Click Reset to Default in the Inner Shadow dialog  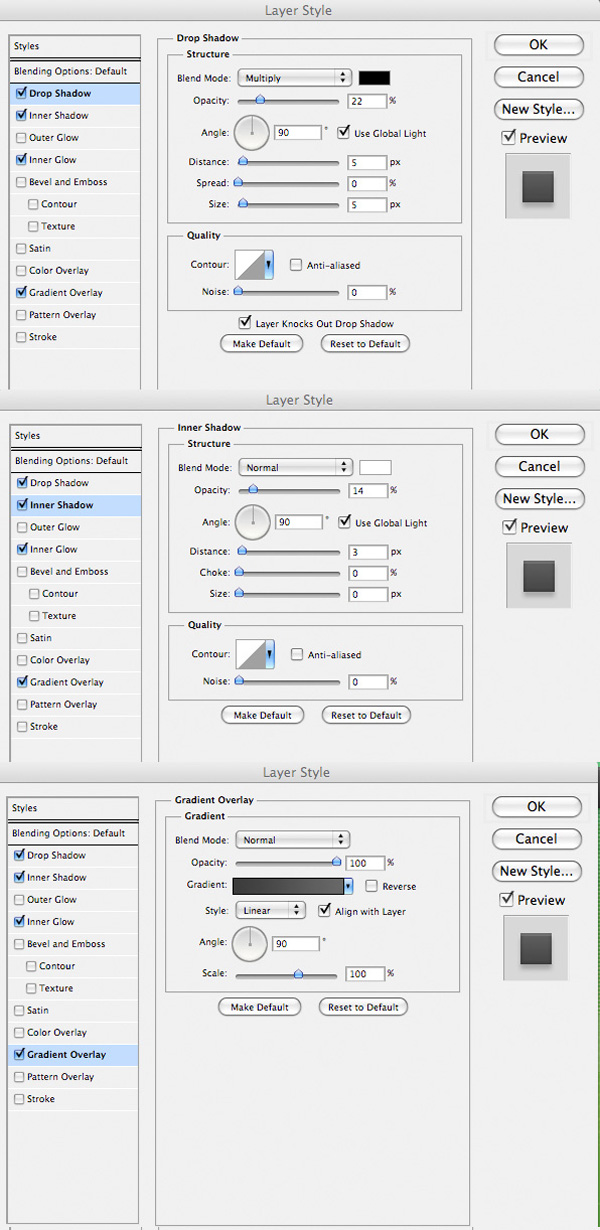point(366,715)
